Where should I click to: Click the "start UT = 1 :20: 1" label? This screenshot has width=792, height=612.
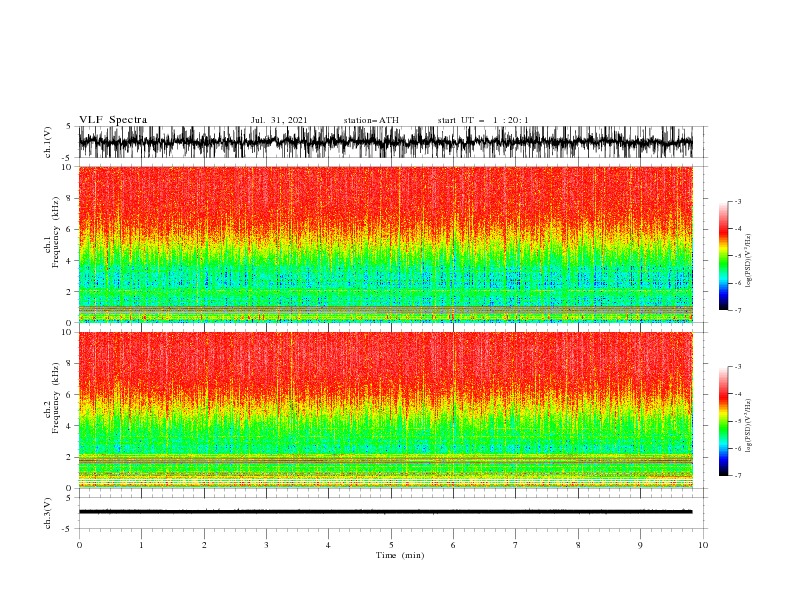click(483, 120)
